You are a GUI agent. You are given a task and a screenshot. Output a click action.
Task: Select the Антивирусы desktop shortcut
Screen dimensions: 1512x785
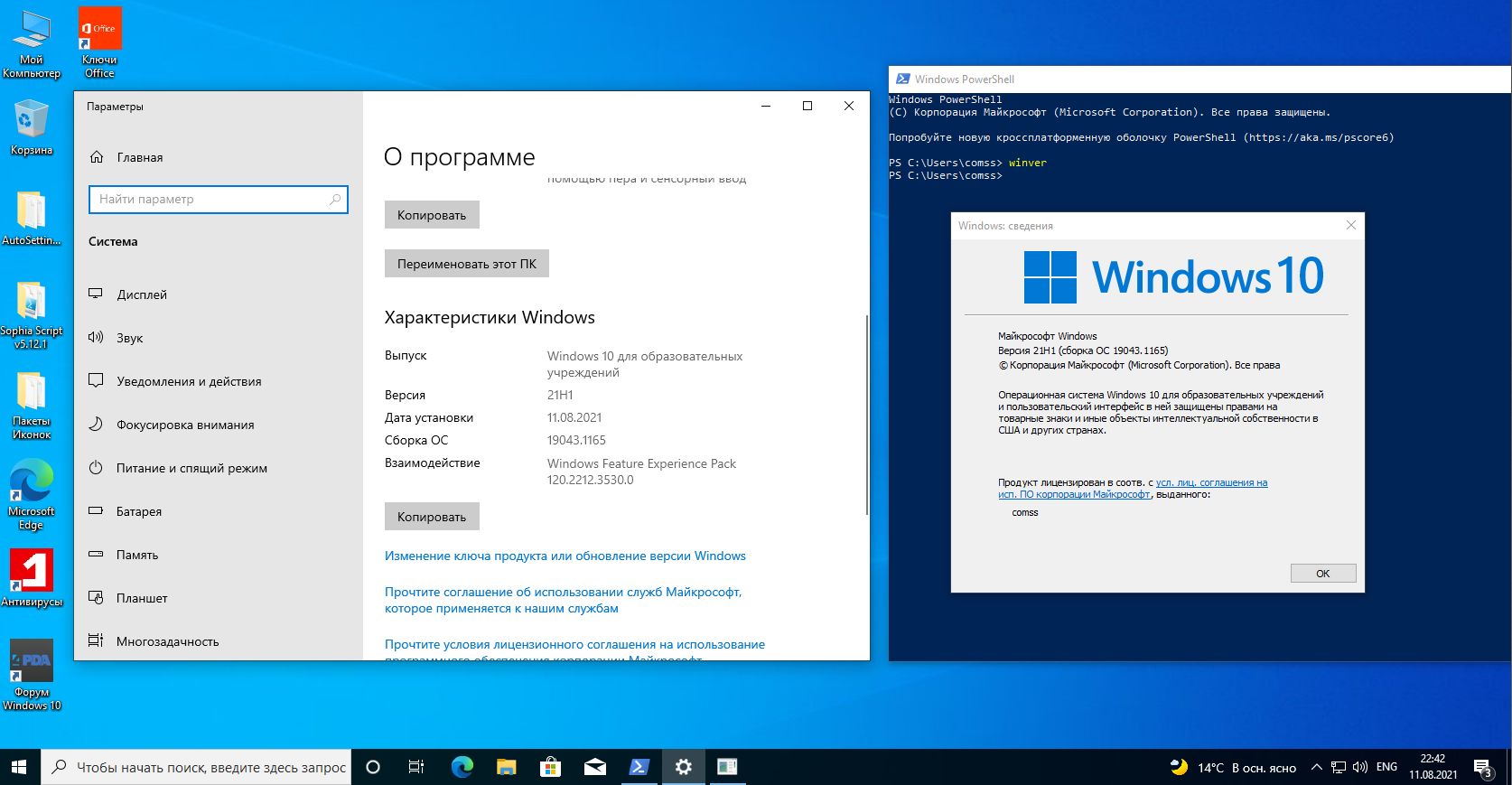pyautogui.click(x=31, y=579)
